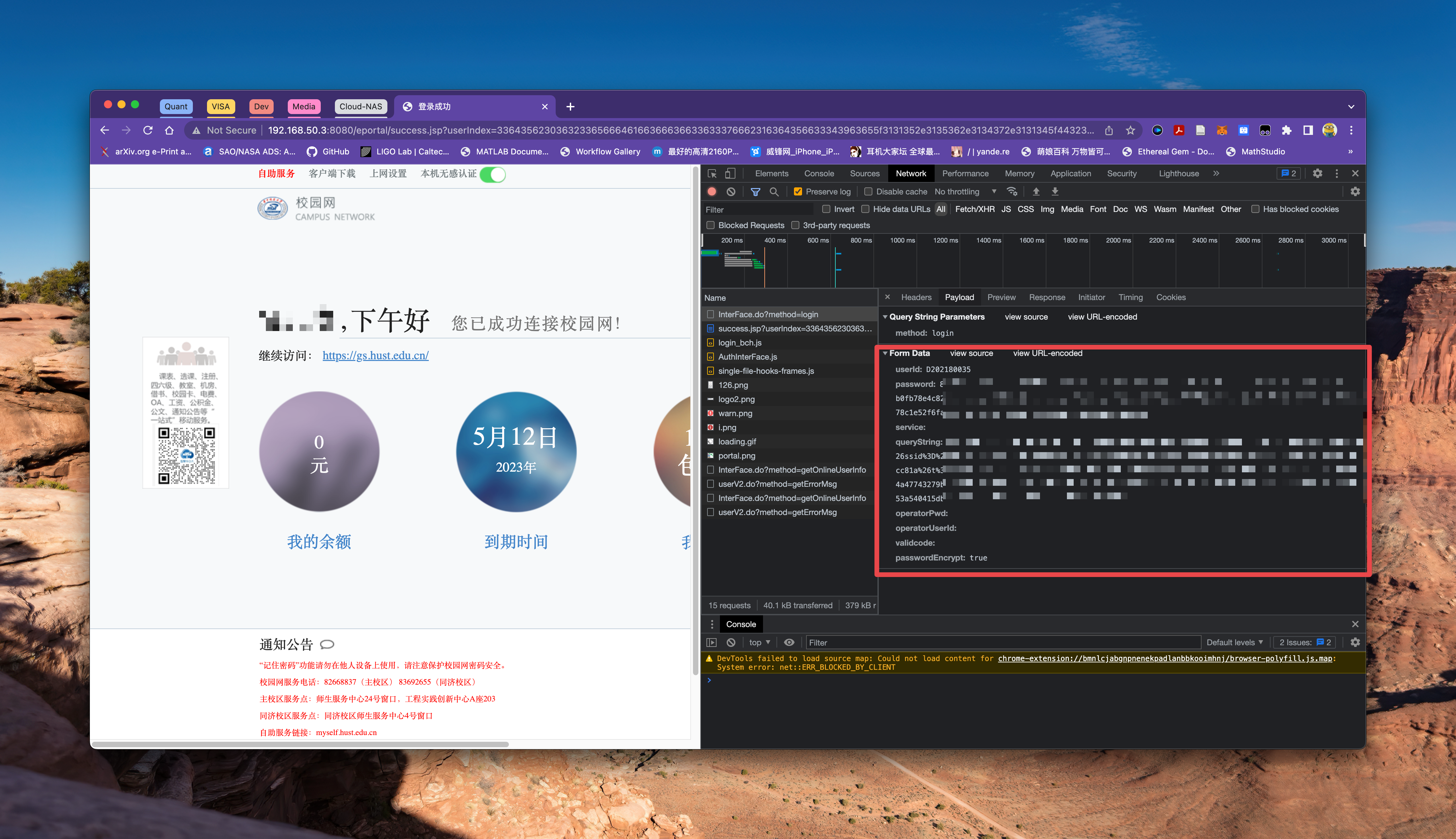The image size is (1456, 839).
Task: Toggle the browser side panel icon
Action: click(1308, 130)
